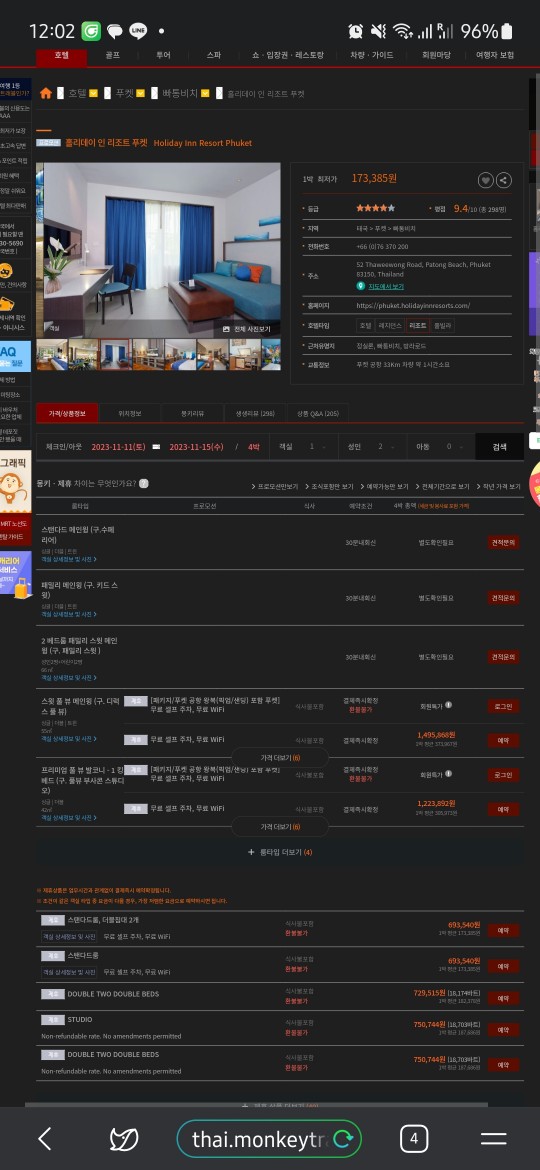Open the Whale browser leaf-shaped icon
540x1170 pixels.
click(124, 1139)
